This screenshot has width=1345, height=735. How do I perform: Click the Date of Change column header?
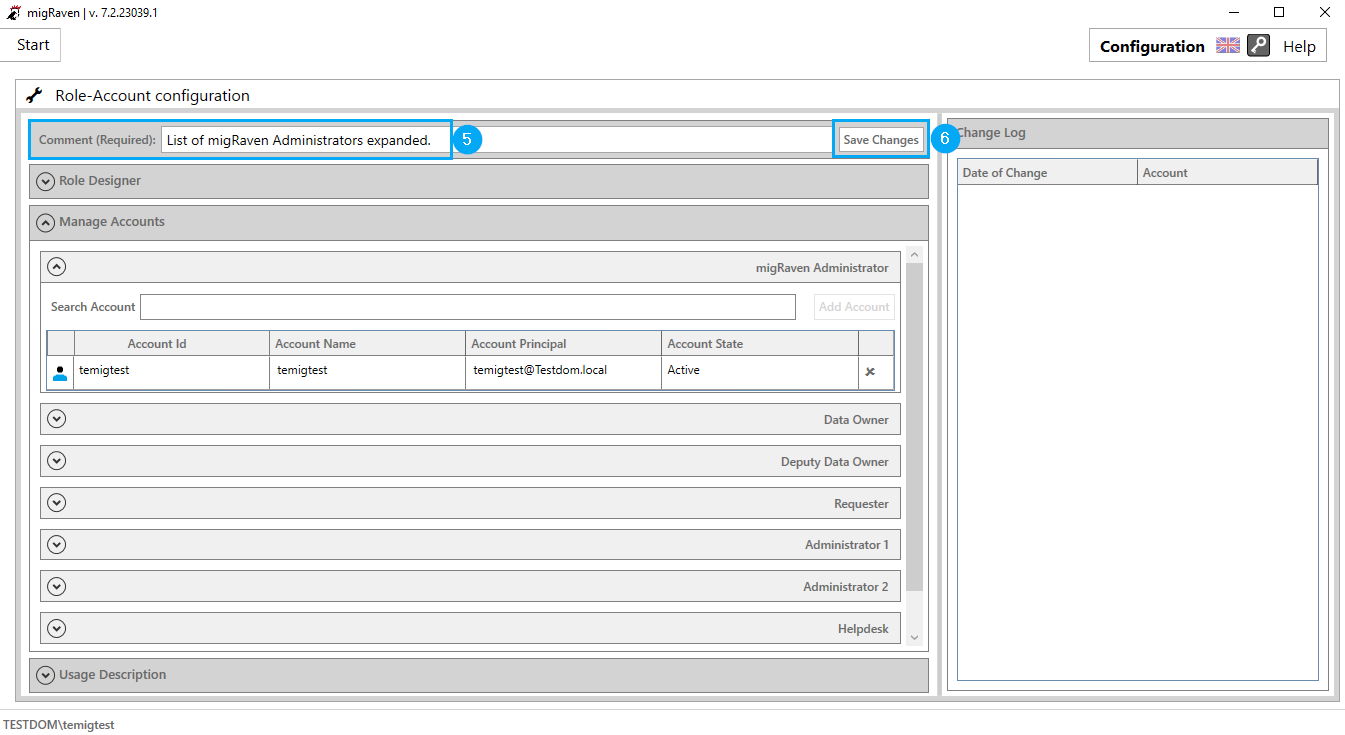(1048, 173)
